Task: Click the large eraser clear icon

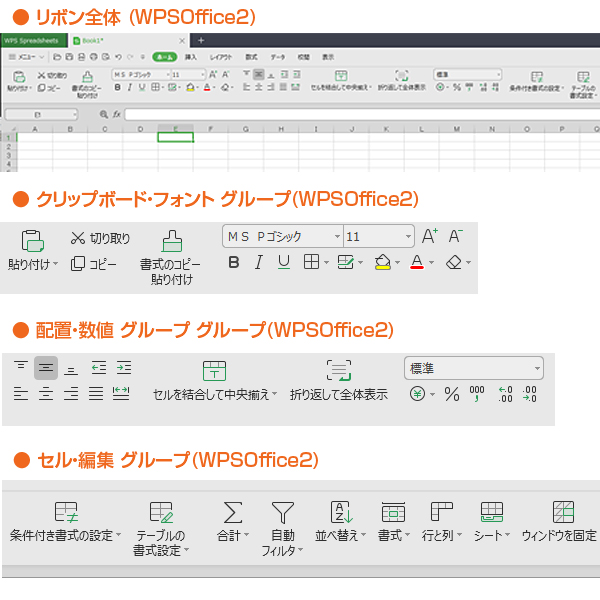Action: click(x=455, y=262)
